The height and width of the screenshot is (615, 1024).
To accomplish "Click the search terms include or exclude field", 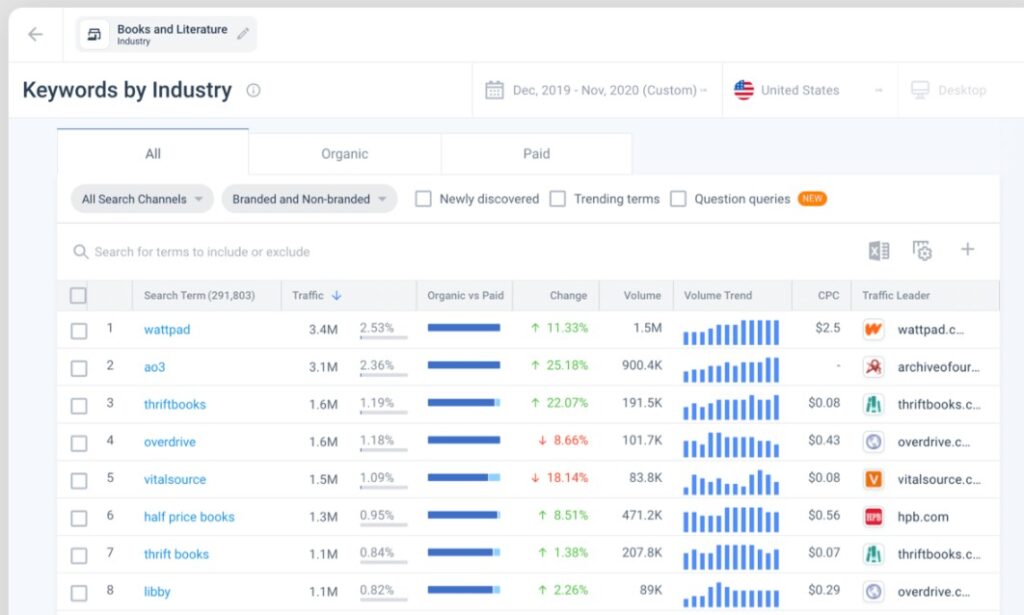I will pyautogui.click(x=202, y=251).
